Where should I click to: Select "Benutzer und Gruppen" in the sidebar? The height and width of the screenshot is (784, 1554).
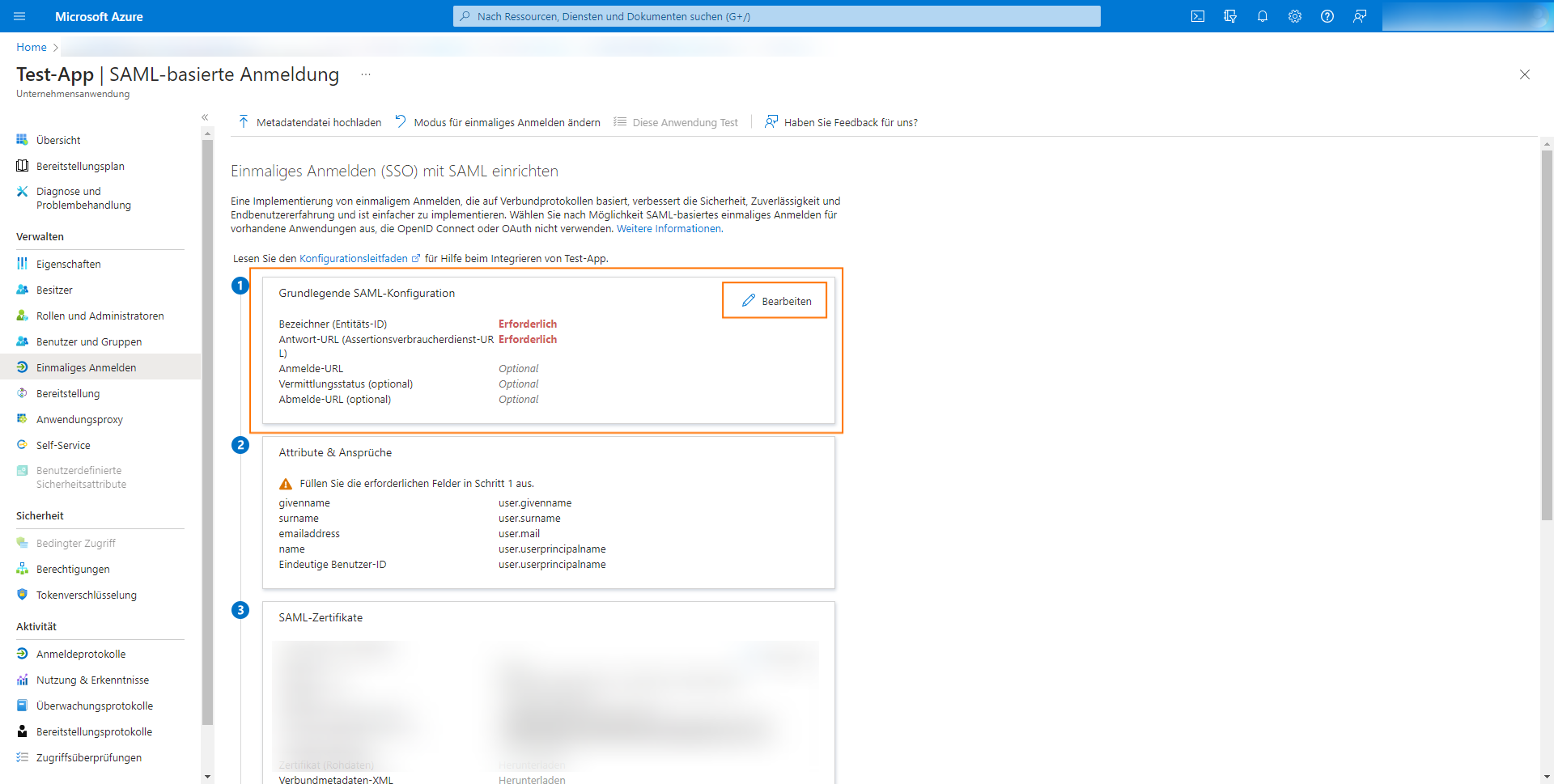(x=89, y=341)
